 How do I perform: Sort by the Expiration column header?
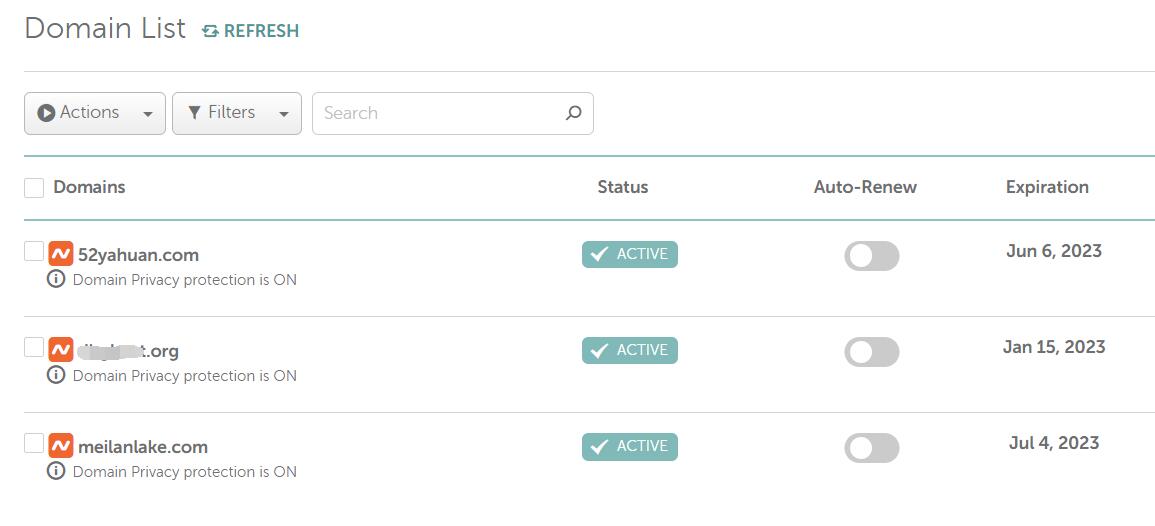coord(1047,187)
